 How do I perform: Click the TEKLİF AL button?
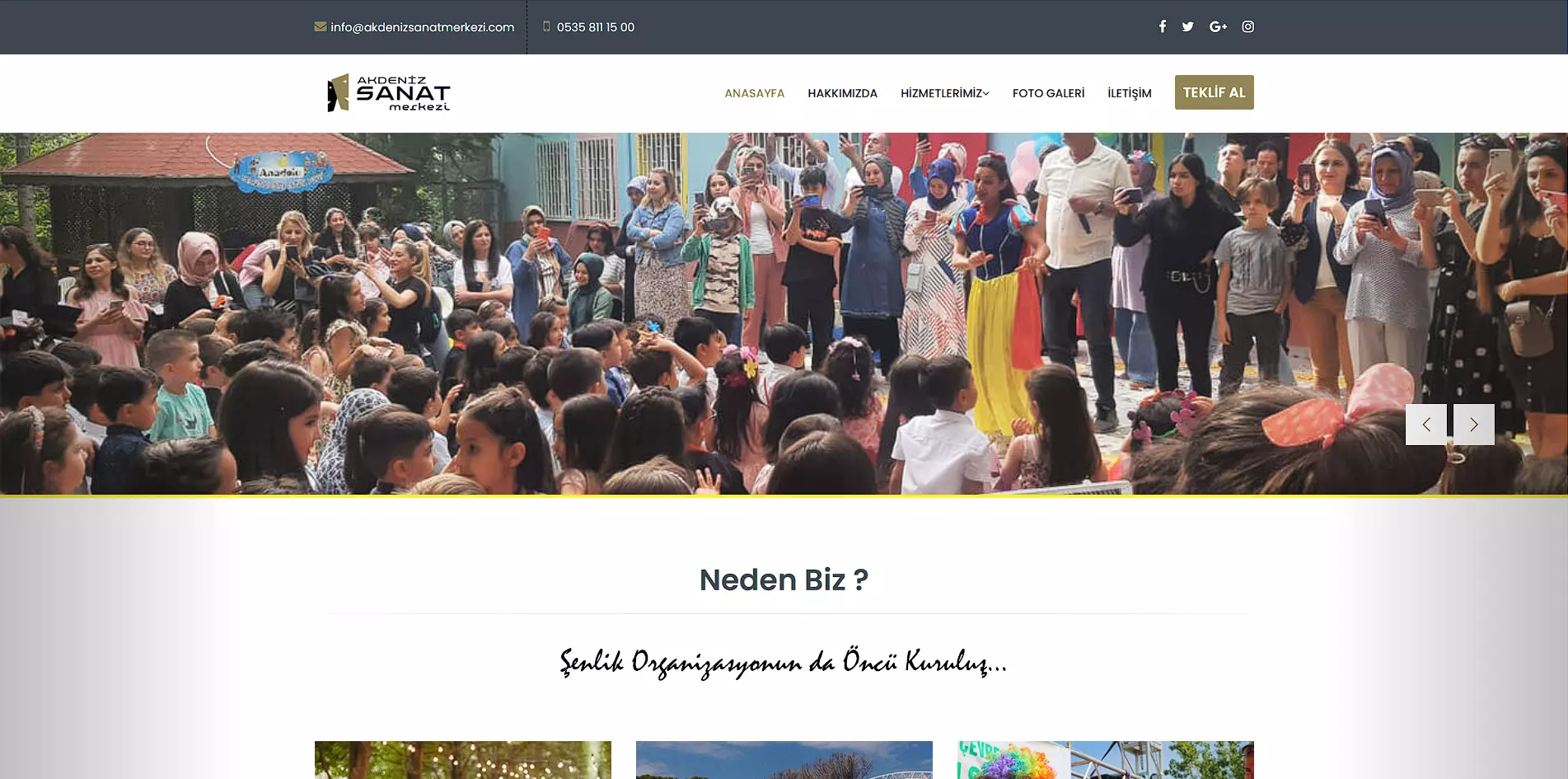1214,92
